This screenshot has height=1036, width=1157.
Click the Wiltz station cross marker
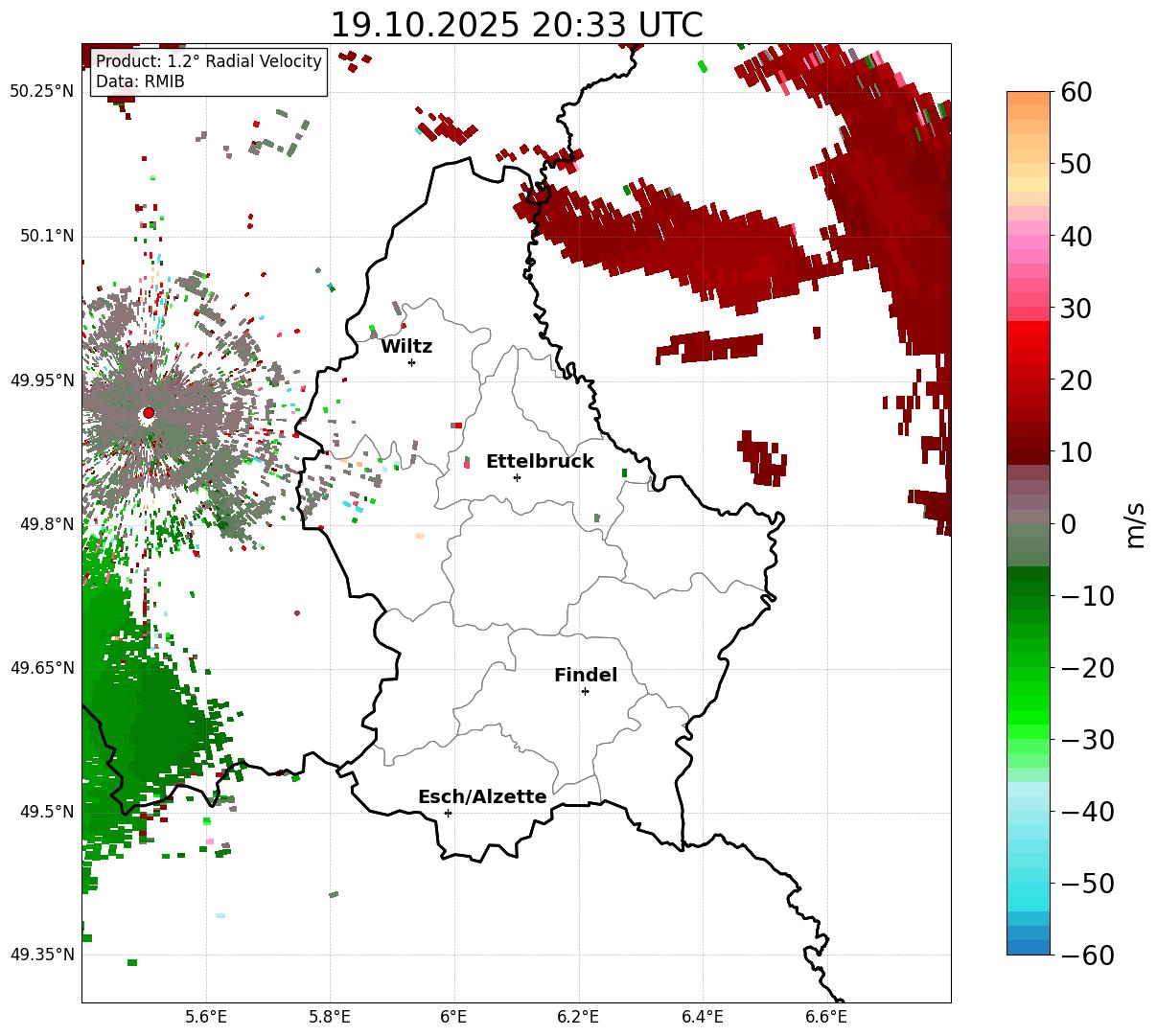pyautogui.click(x=412, y=362)
